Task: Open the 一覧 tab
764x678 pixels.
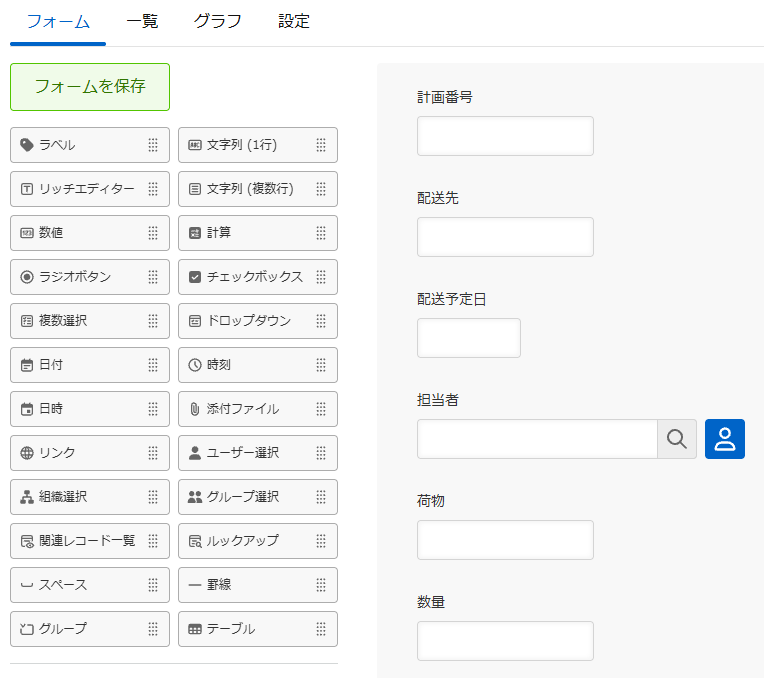Action: [142, 21]
